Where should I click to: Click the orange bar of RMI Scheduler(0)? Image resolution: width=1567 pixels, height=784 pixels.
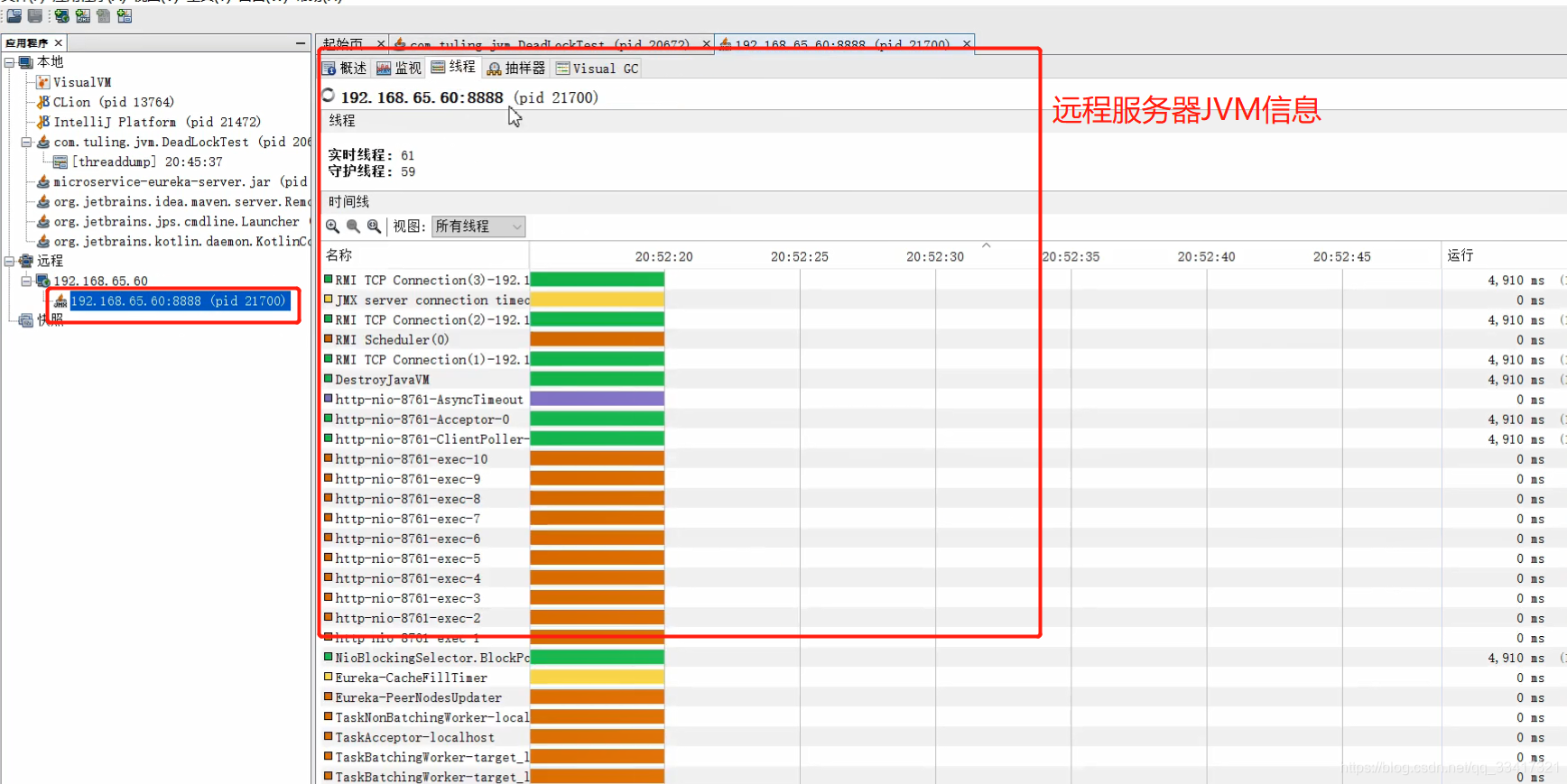click(x=597, y=340)
